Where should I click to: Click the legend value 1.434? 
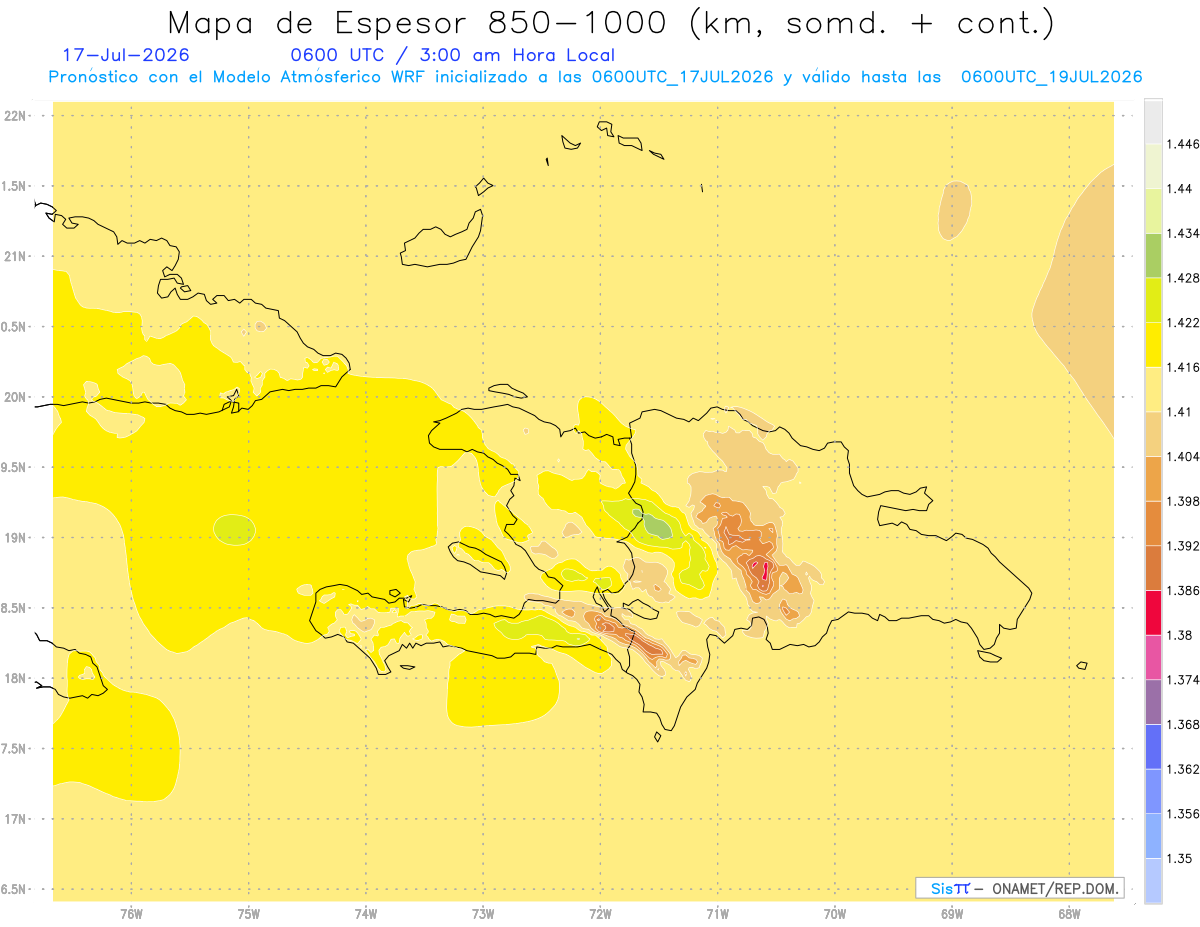1183,234
